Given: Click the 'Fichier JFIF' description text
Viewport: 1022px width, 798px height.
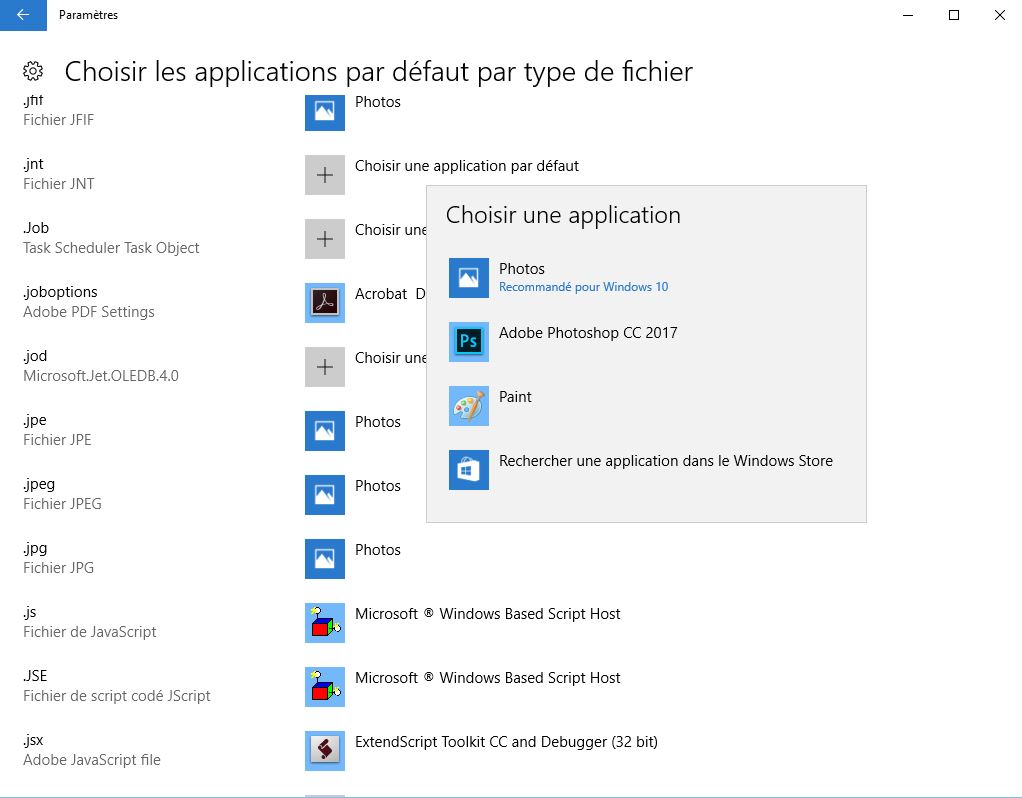Looking at the screenshot, I should pos(59,120).
